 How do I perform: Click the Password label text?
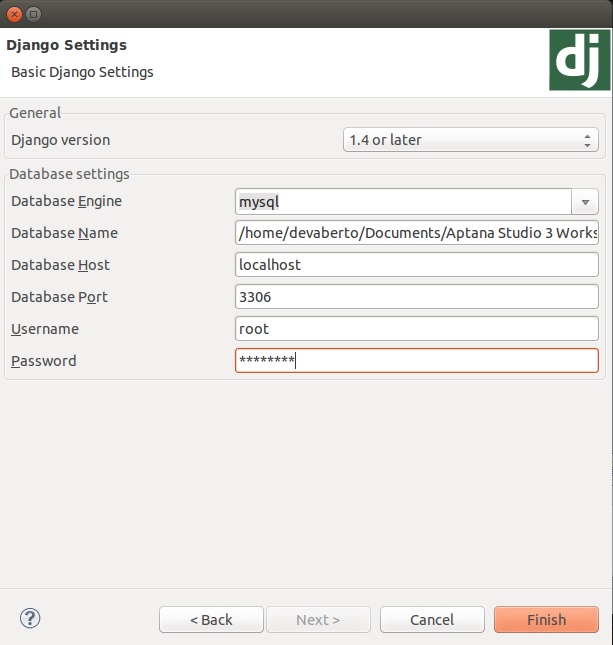(43, 361)
